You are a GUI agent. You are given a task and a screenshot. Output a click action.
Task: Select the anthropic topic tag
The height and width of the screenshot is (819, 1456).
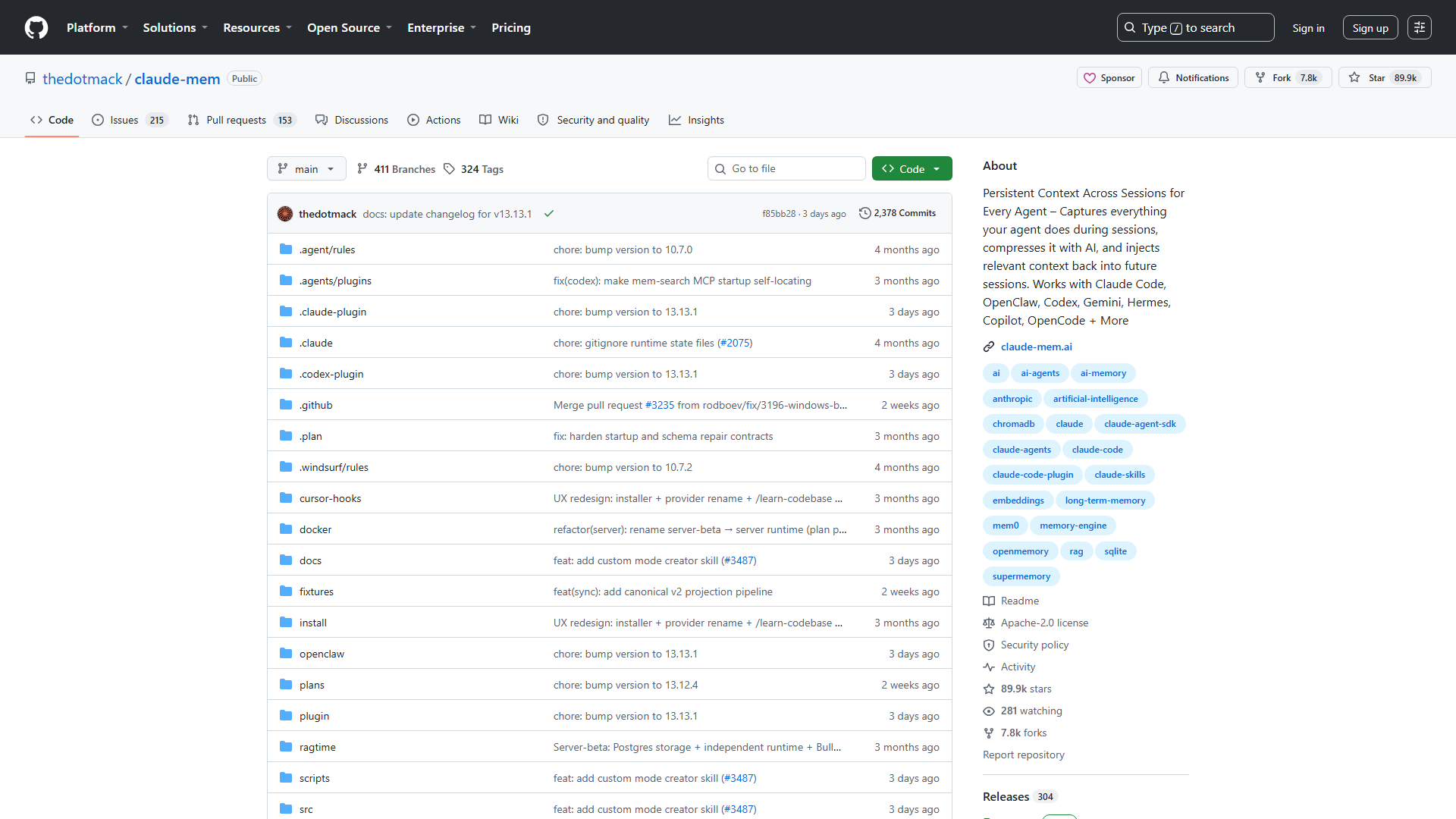click(1012, 399)
